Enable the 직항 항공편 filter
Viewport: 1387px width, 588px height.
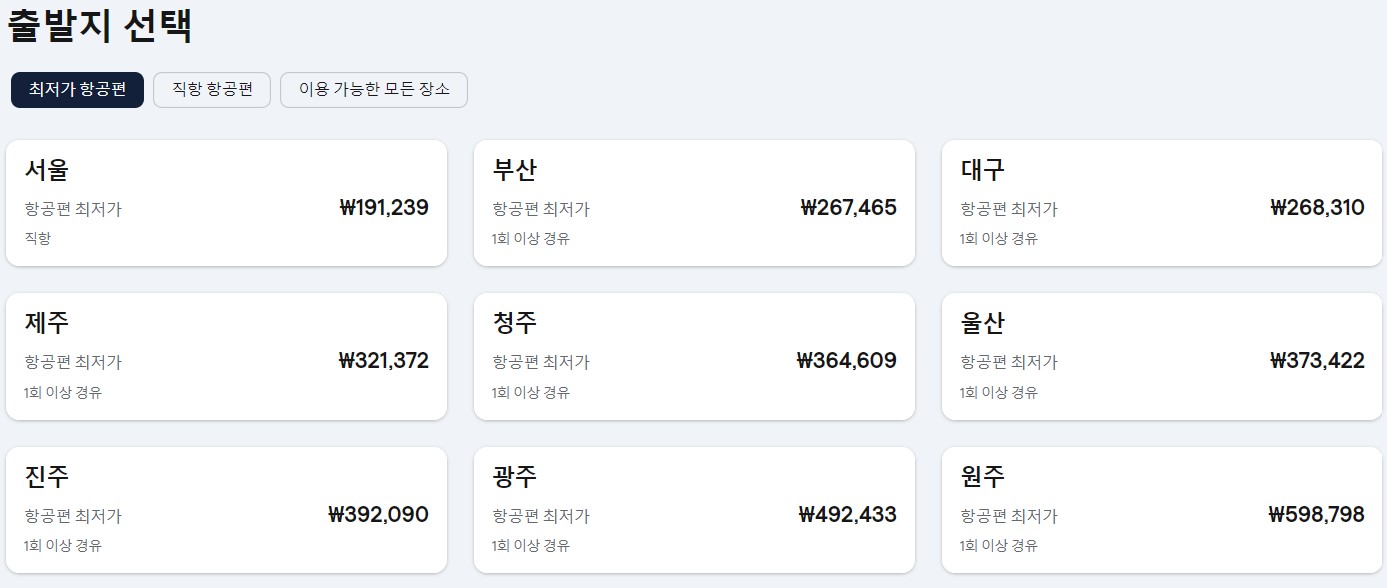[212, 89]
